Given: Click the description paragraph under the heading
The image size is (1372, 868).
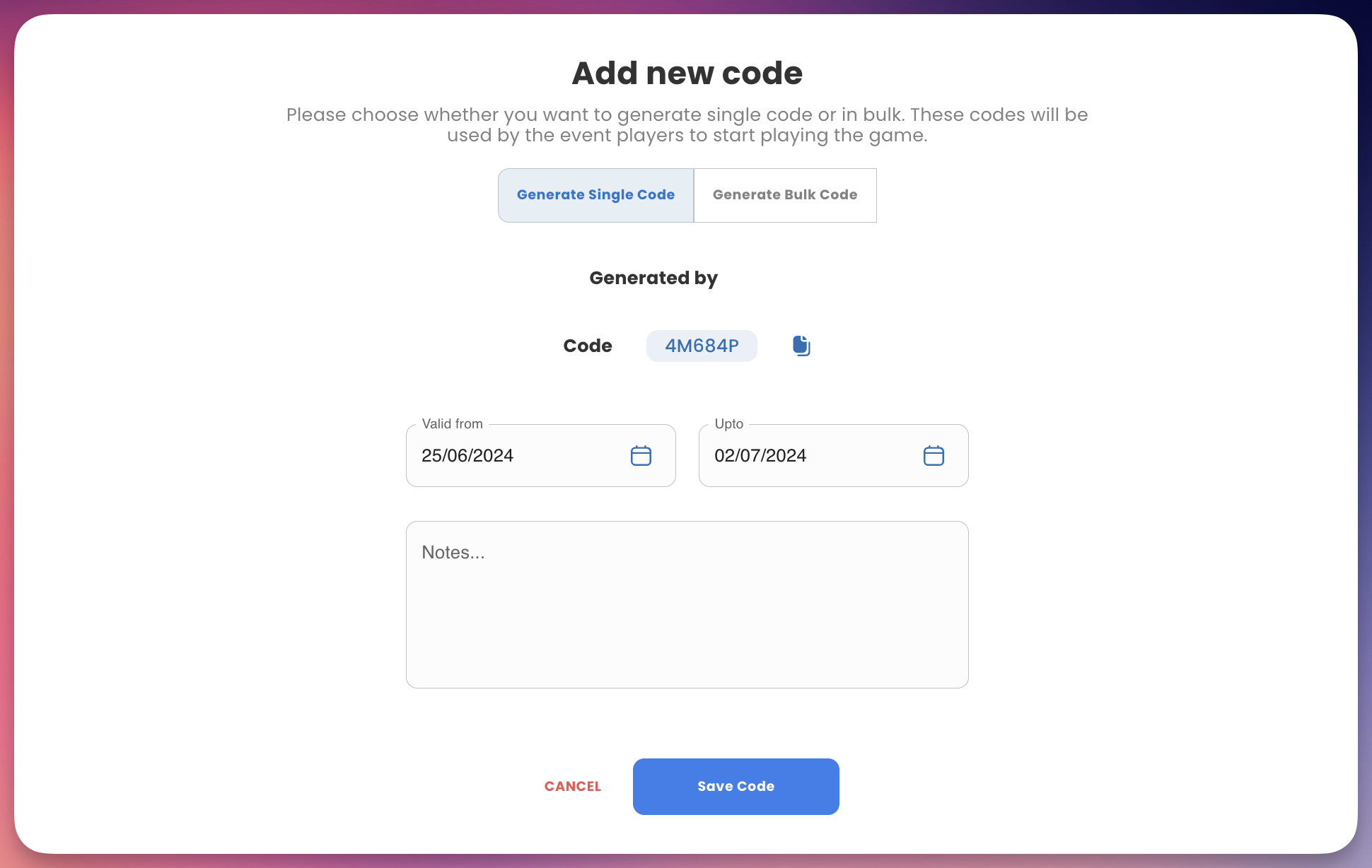Looking at the screenshot, I should pyautogui.click(x=687, y=125).
